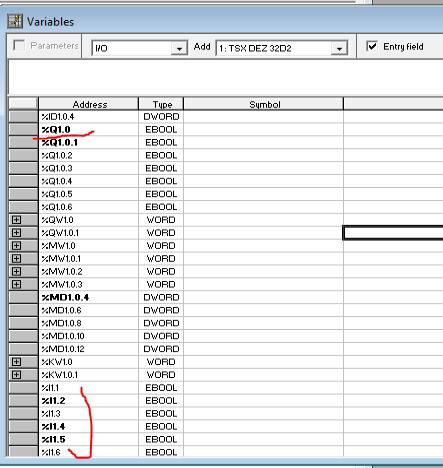This screenshot has width=443, height=468.
Task: Expand the %KW1.0.1 word row
Action: (x=16, y=375)
